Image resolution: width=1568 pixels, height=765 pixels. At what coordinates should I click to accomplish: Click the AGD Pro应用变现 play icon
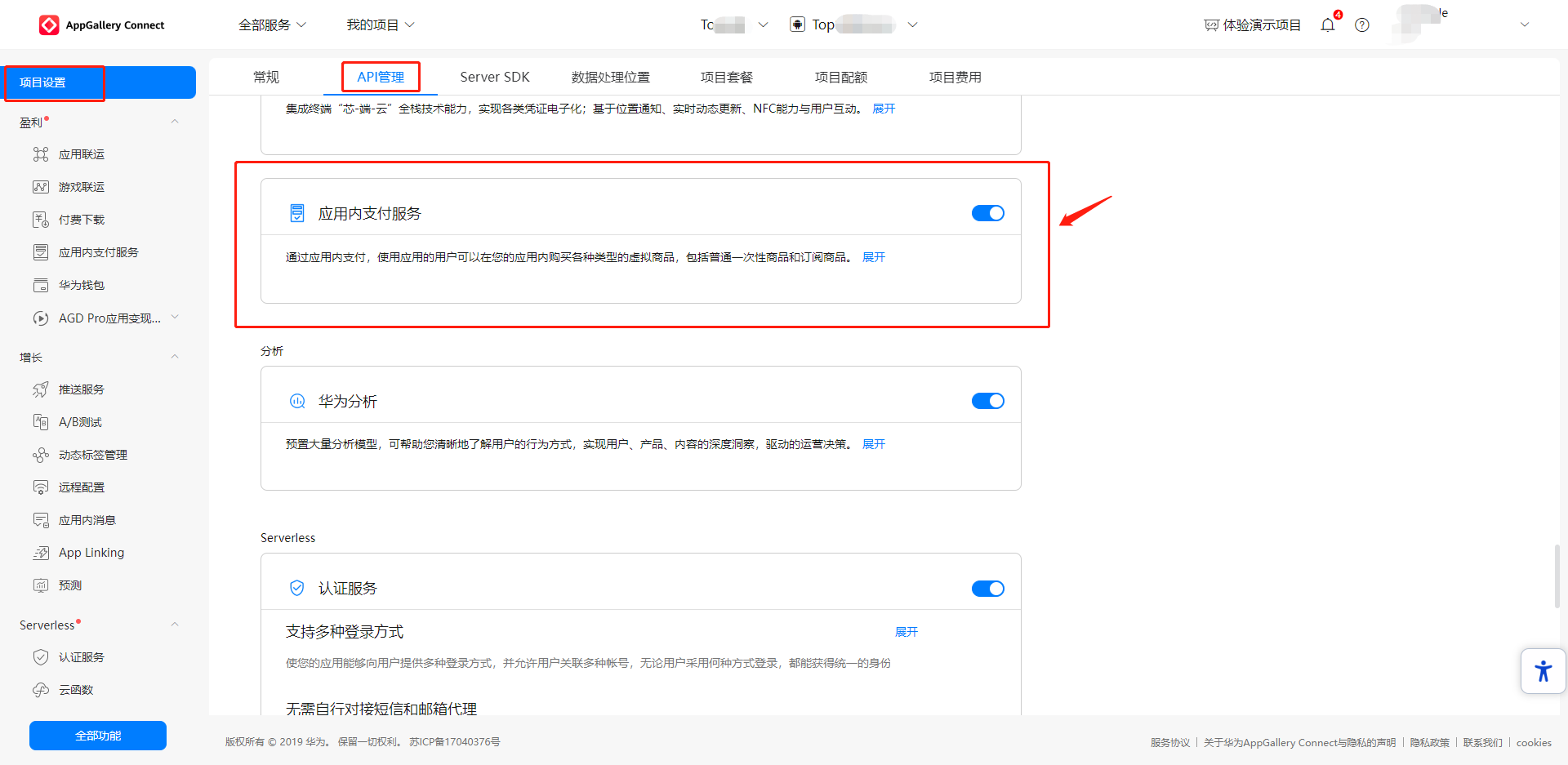click(41, 318)
